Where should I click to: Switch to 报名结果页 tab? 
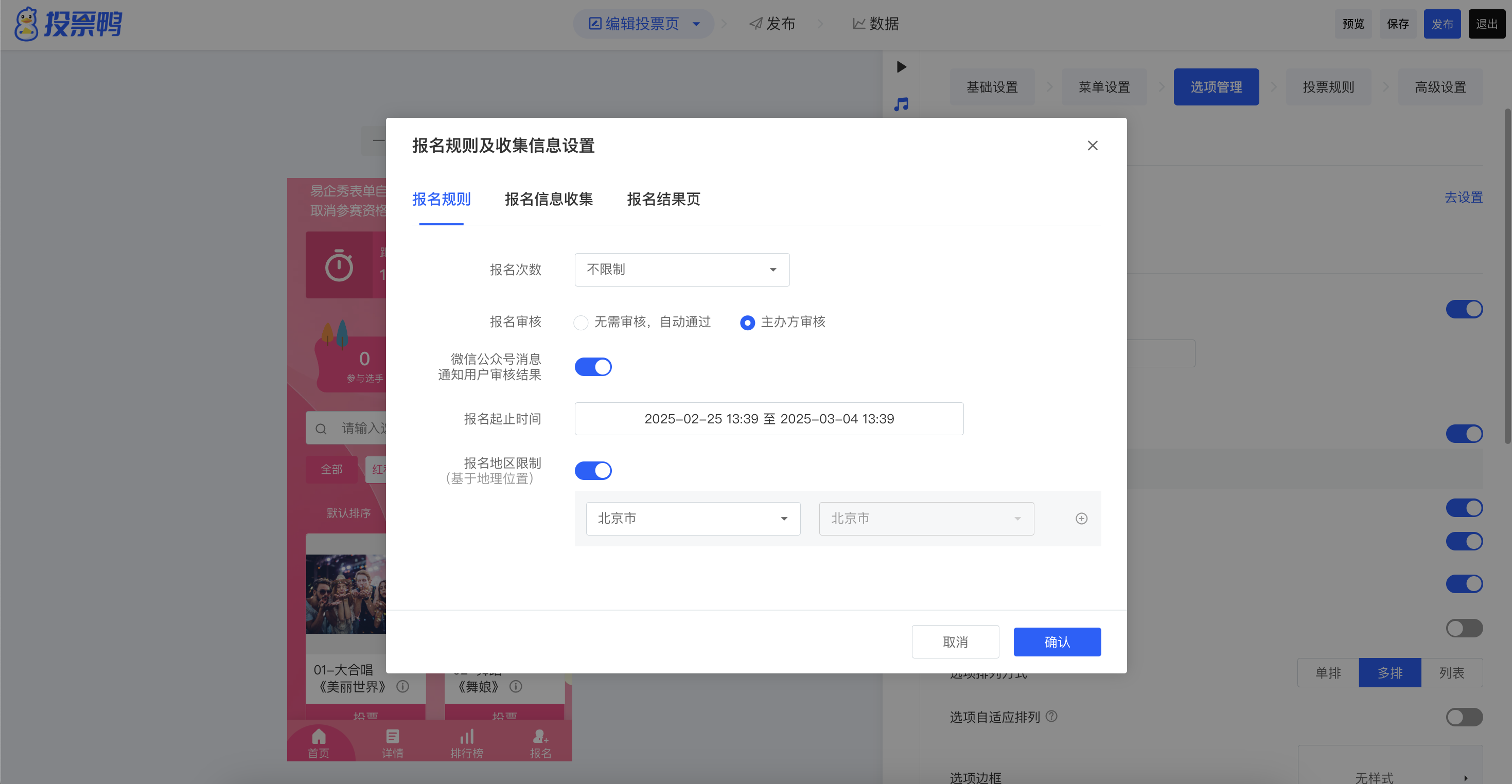663,200
